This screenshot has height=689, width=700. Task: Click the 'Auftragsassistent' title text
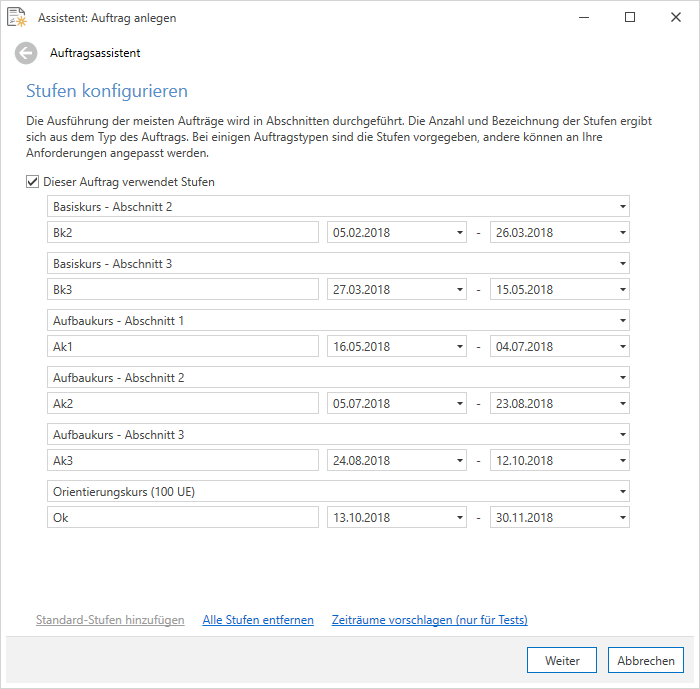coord(95,53)
